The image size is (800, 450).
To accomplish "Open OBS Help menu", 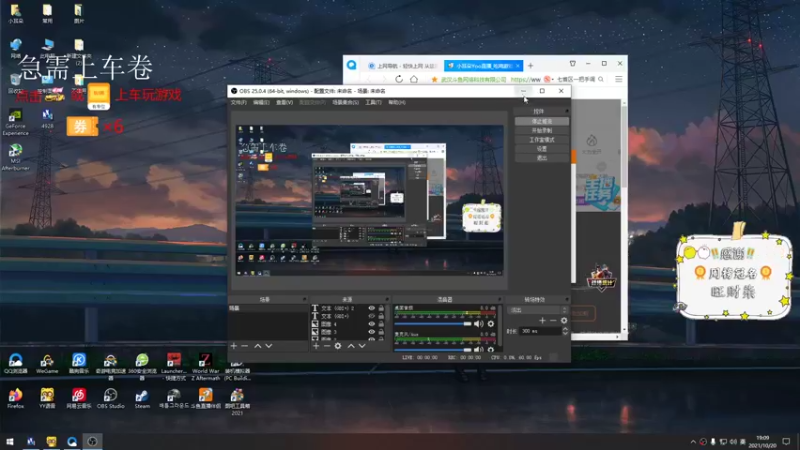I will click(396, 103).
